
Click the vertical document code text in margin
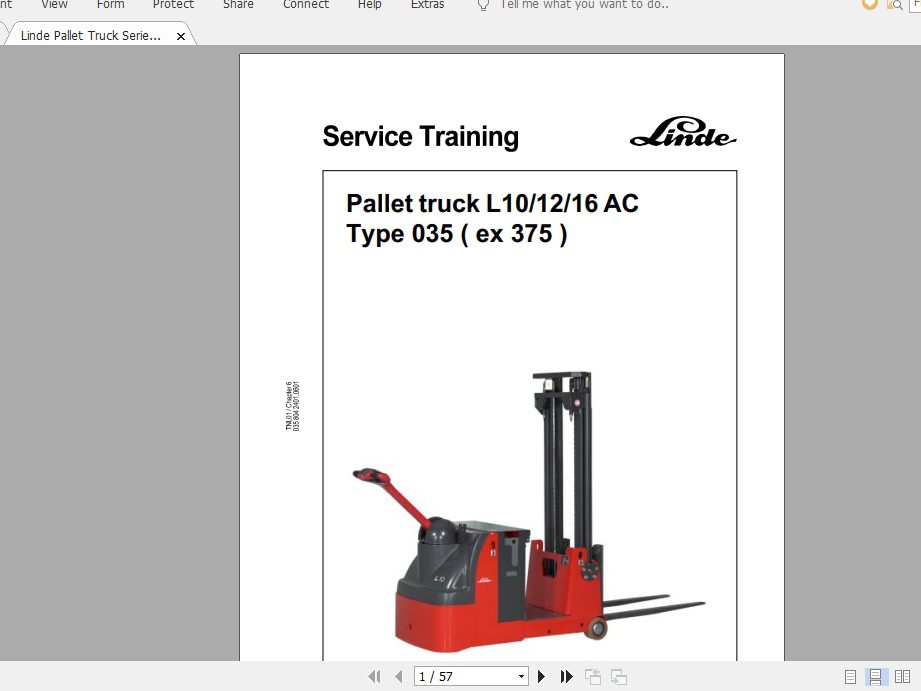[293, 406]
